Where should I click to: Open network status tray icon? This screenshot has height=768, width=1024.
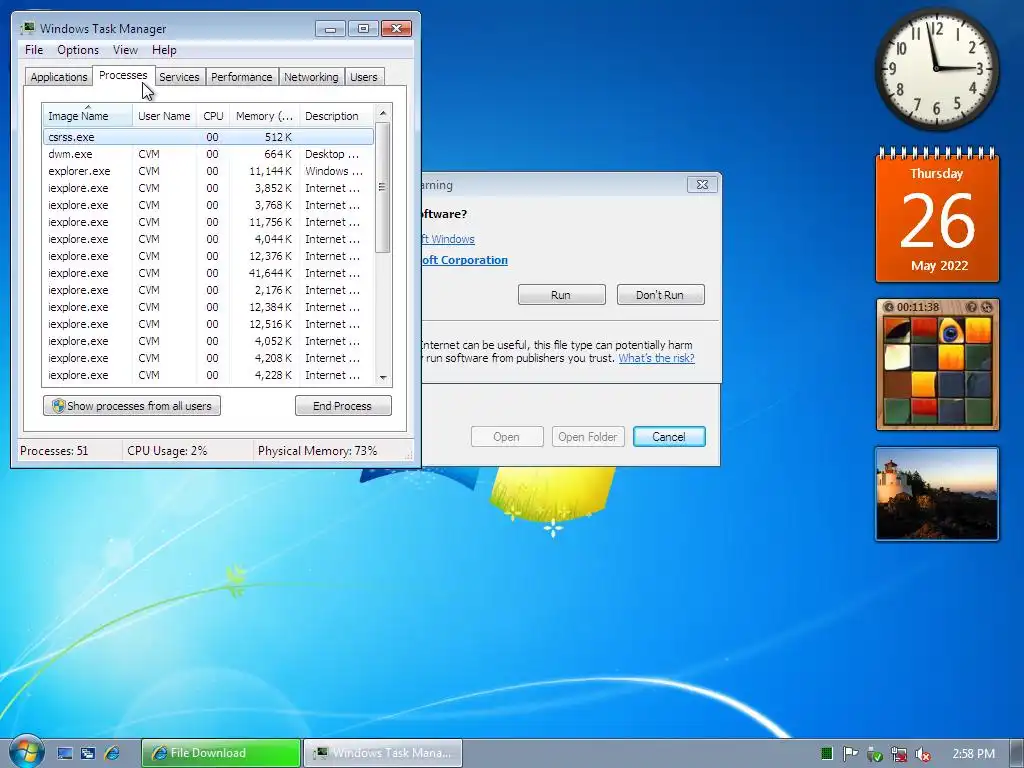[899, 755]
